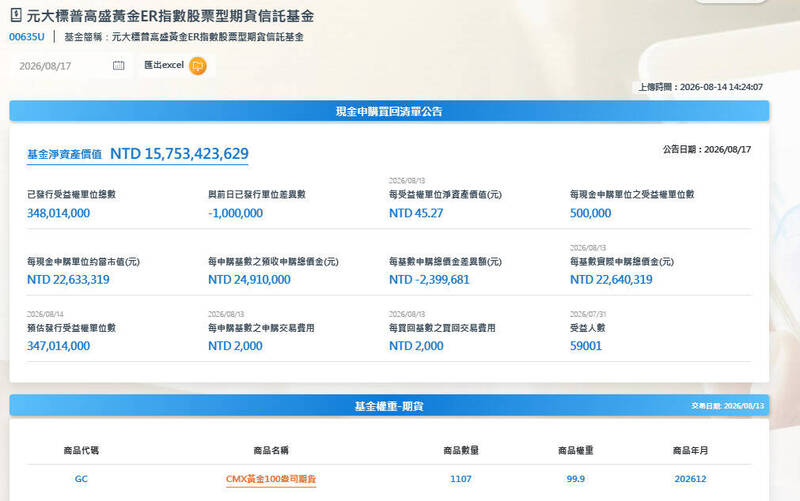Click the 59001 beneficiaries count
Image resolution: width=800 pixels, height=501 pixels.
pyautogui.click(x=586, y=346)
